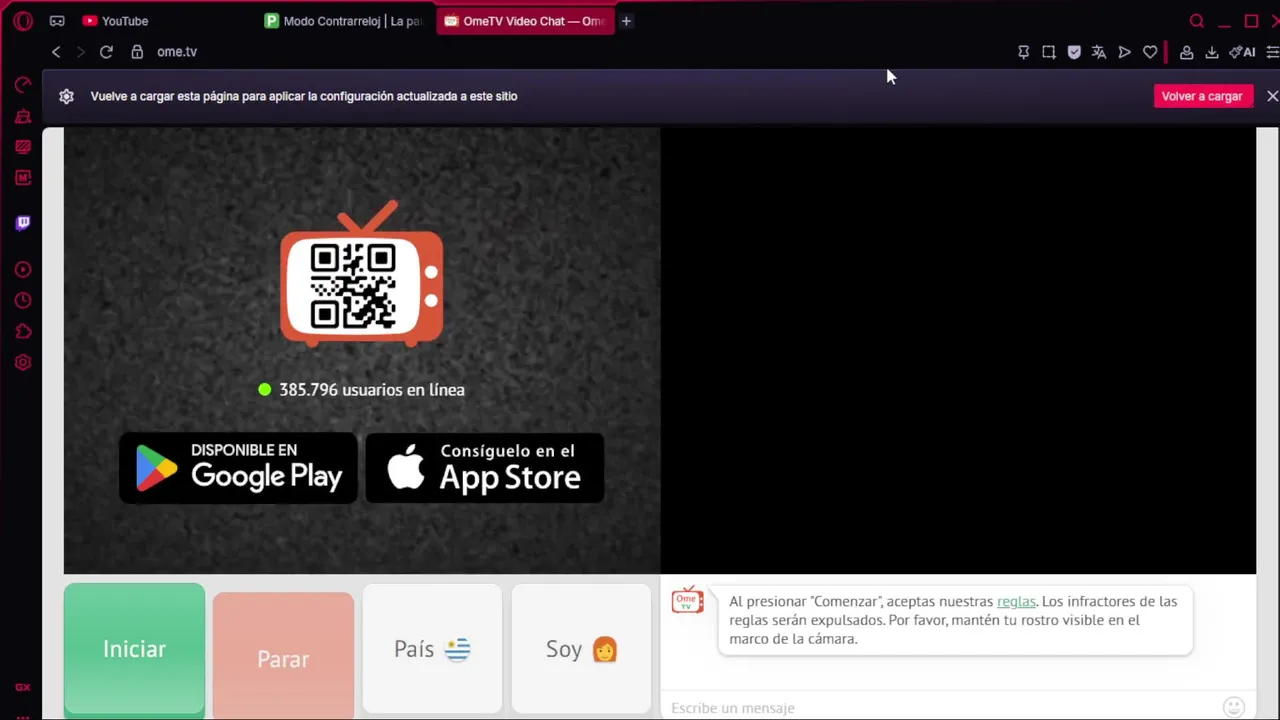Image resolution: width=1280 pixels, height=720 pixels.
Task: Open the GX Corner gamepad icon
Action: pos(57,21)
